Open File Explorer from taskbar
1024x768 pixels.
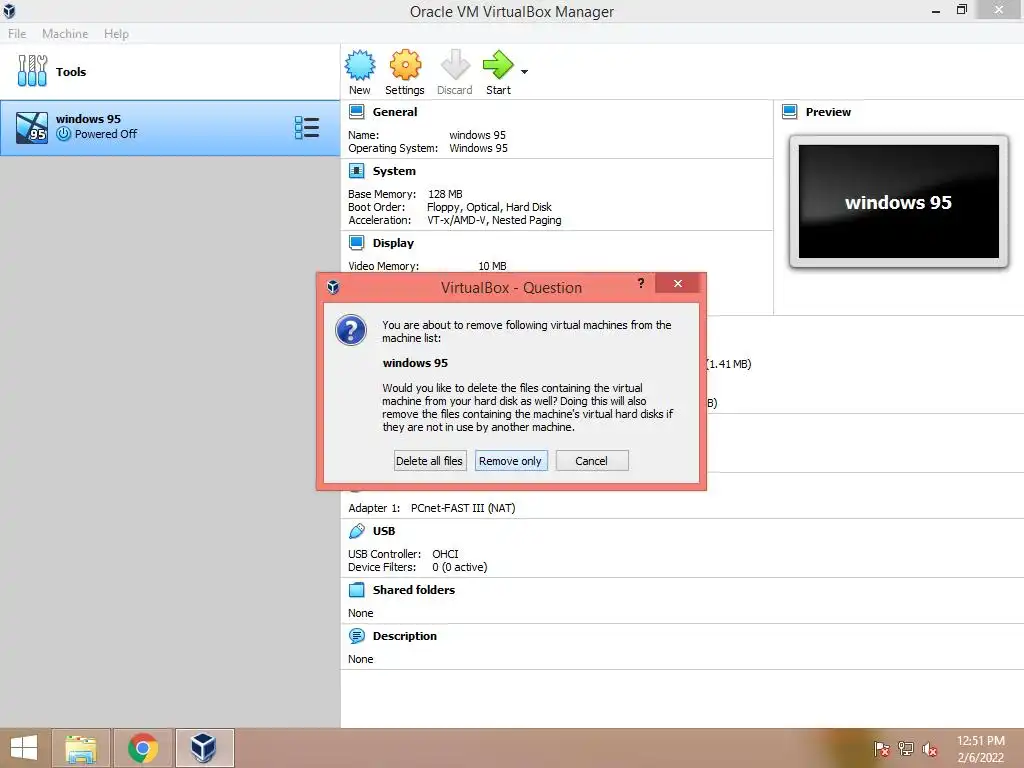pyautogui.click(x=82, y=748)
